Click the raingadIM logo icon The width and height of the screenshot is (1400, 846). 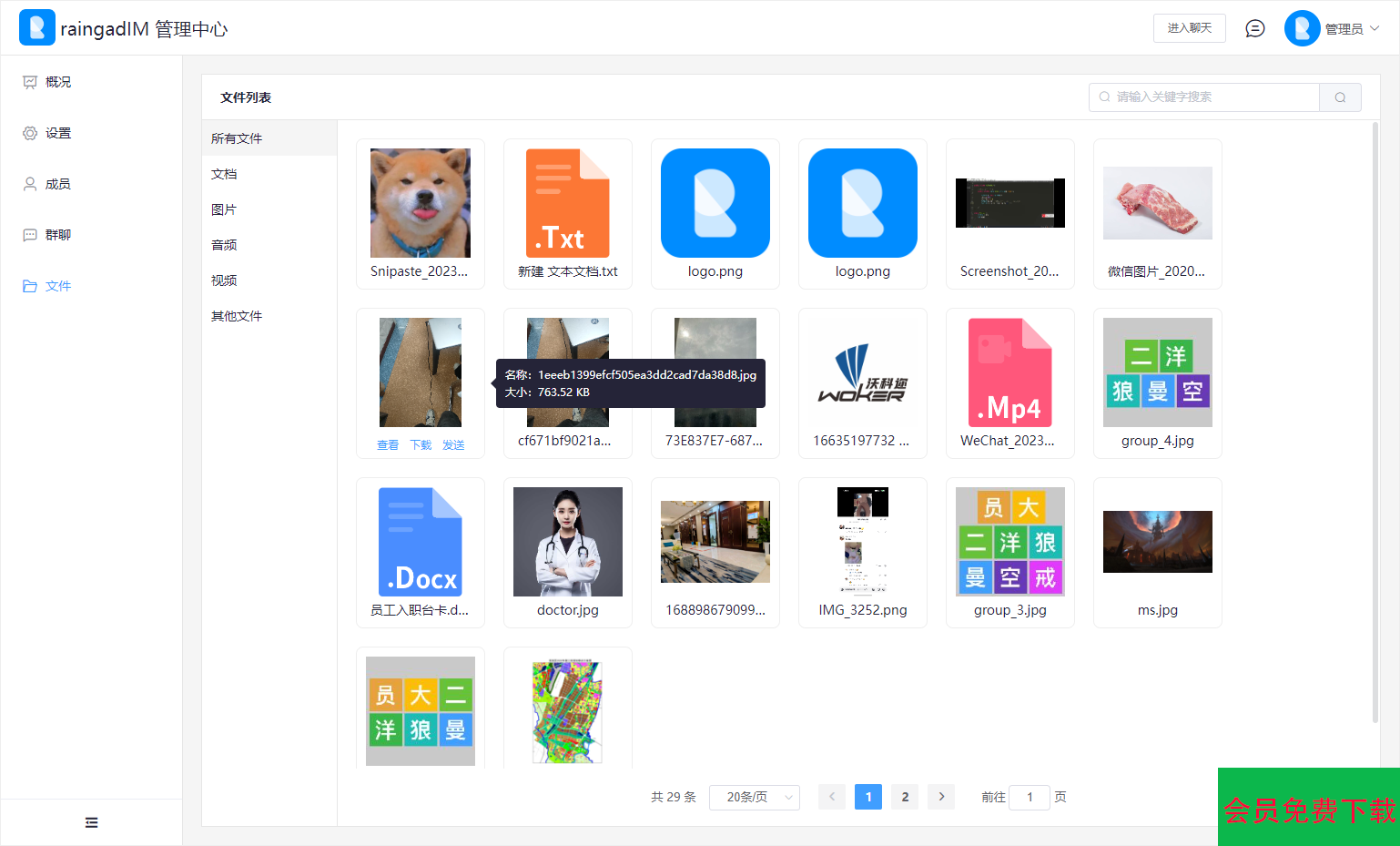click(37, 28)
